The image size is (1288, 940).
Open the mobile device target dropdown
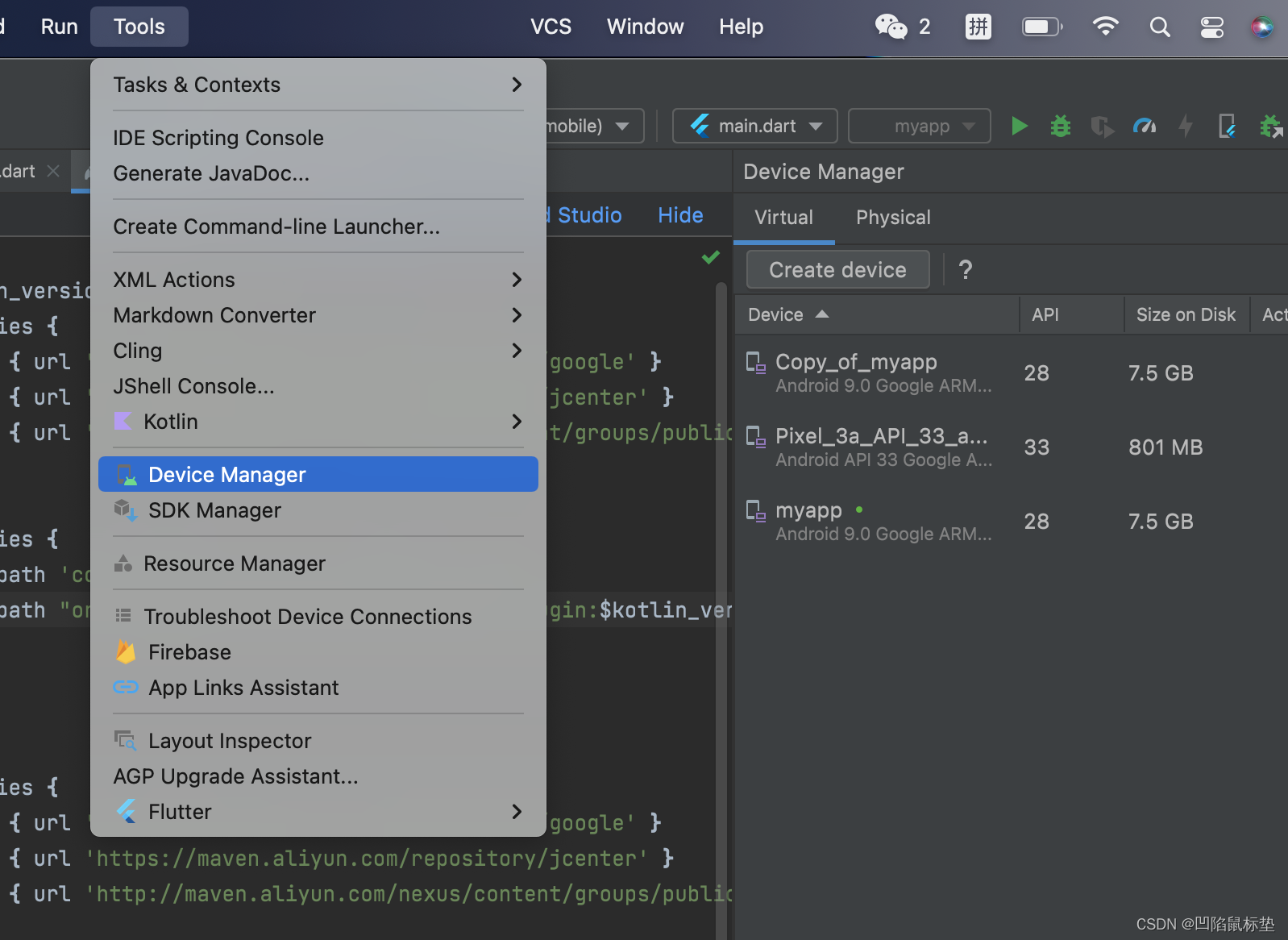point(595,126)
